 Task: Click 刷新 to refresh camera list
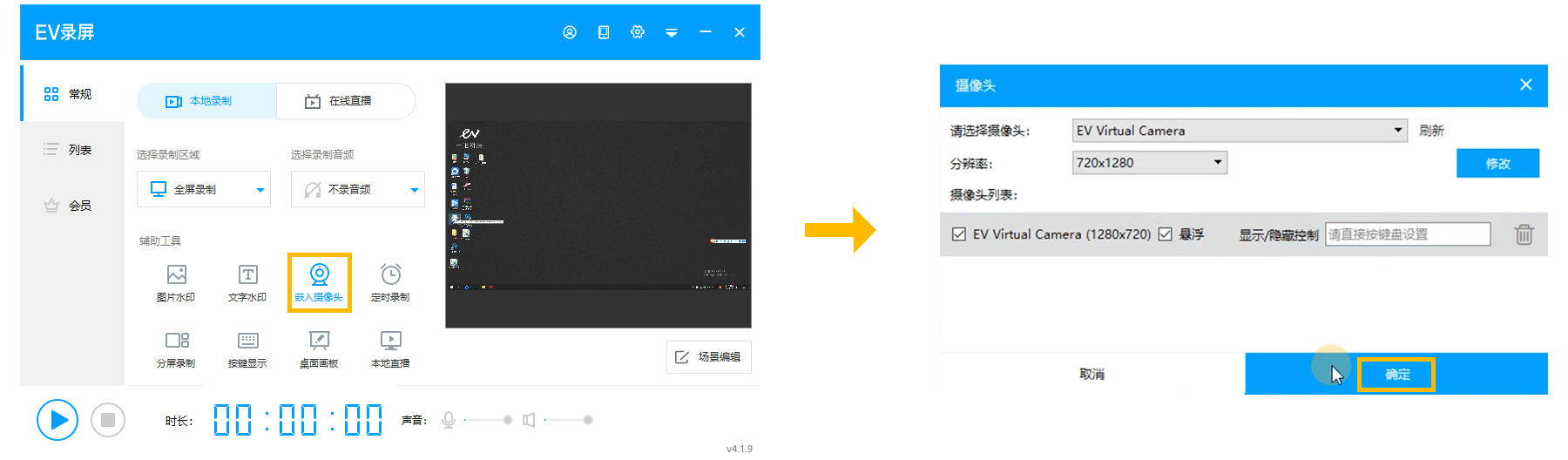click(x=1431, y=131)
